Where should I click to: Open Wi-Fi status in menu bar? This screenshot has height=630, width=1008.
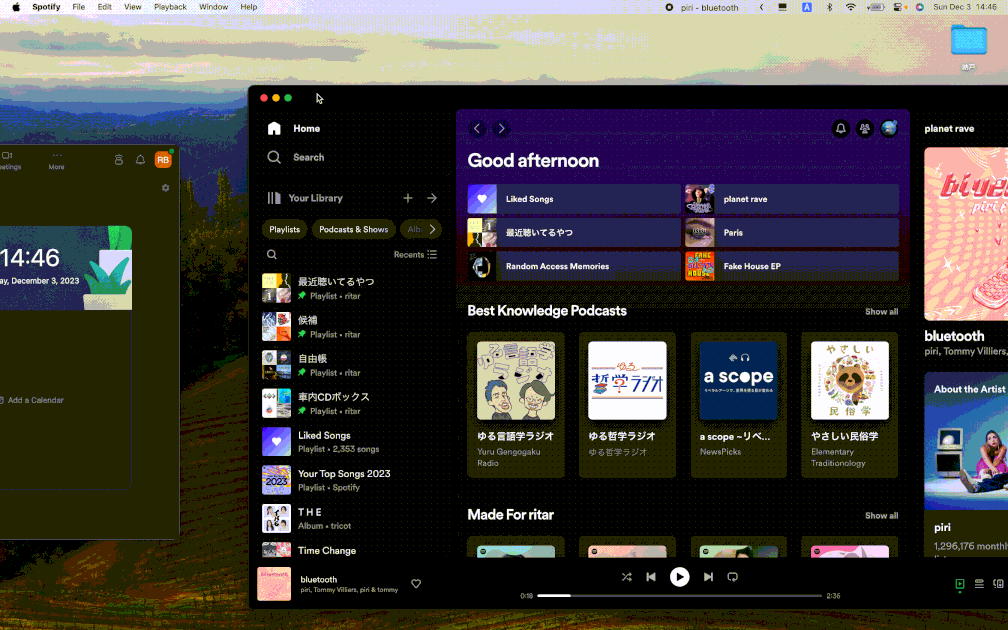coord(850,7)
